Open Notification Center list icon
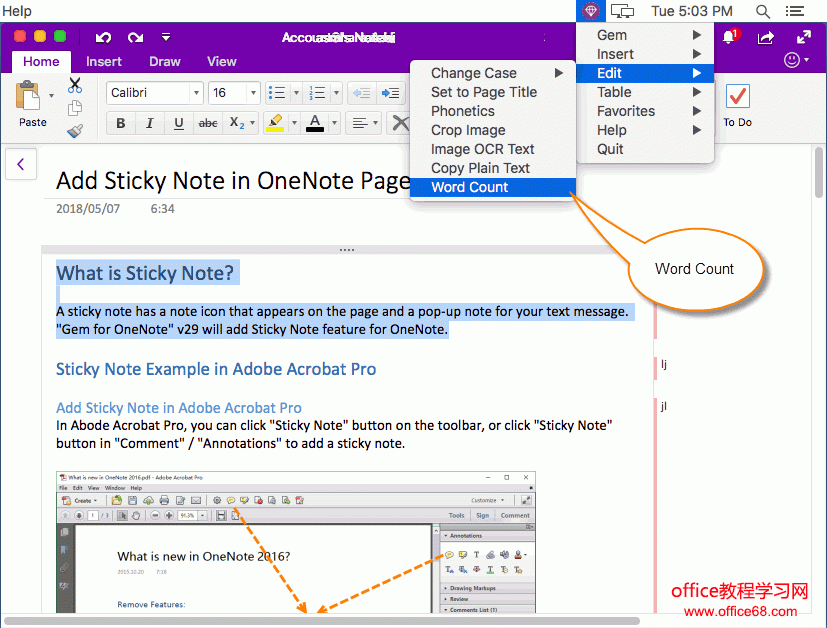Viewport: 827px width, 628px height. click(795, 11)
